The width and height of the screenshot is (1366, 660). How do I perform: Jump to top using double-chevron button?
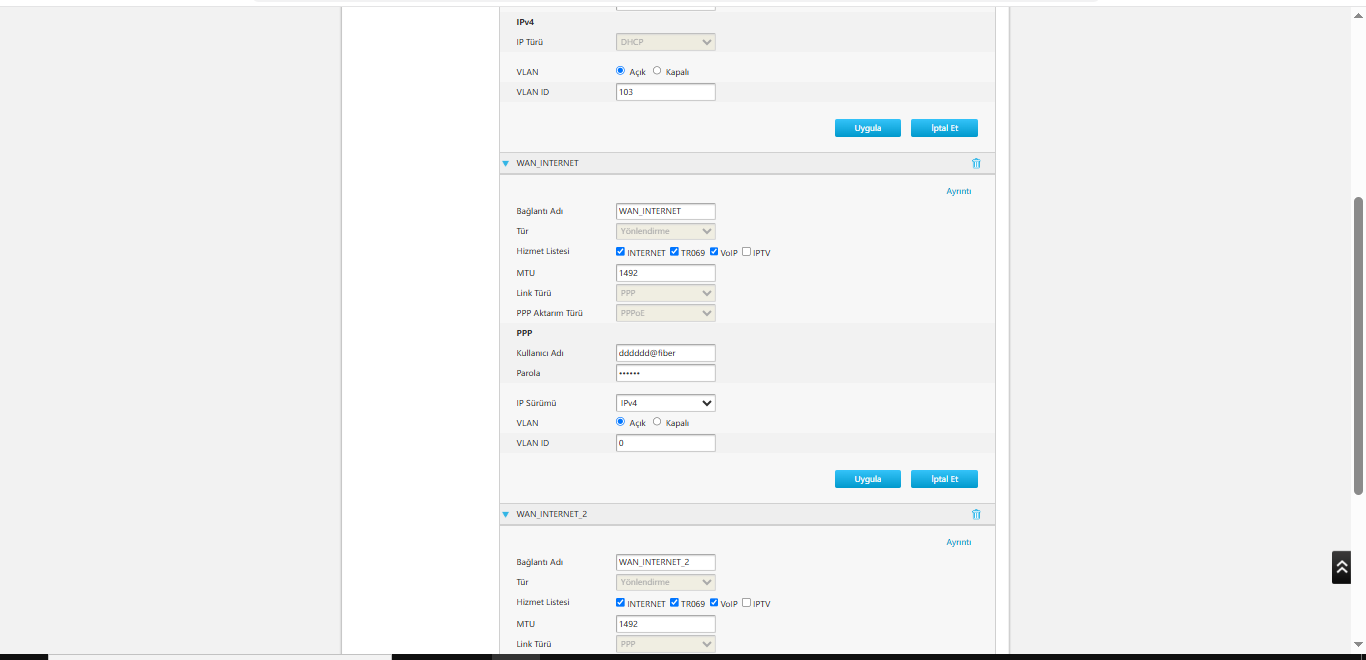point(1341,567)
